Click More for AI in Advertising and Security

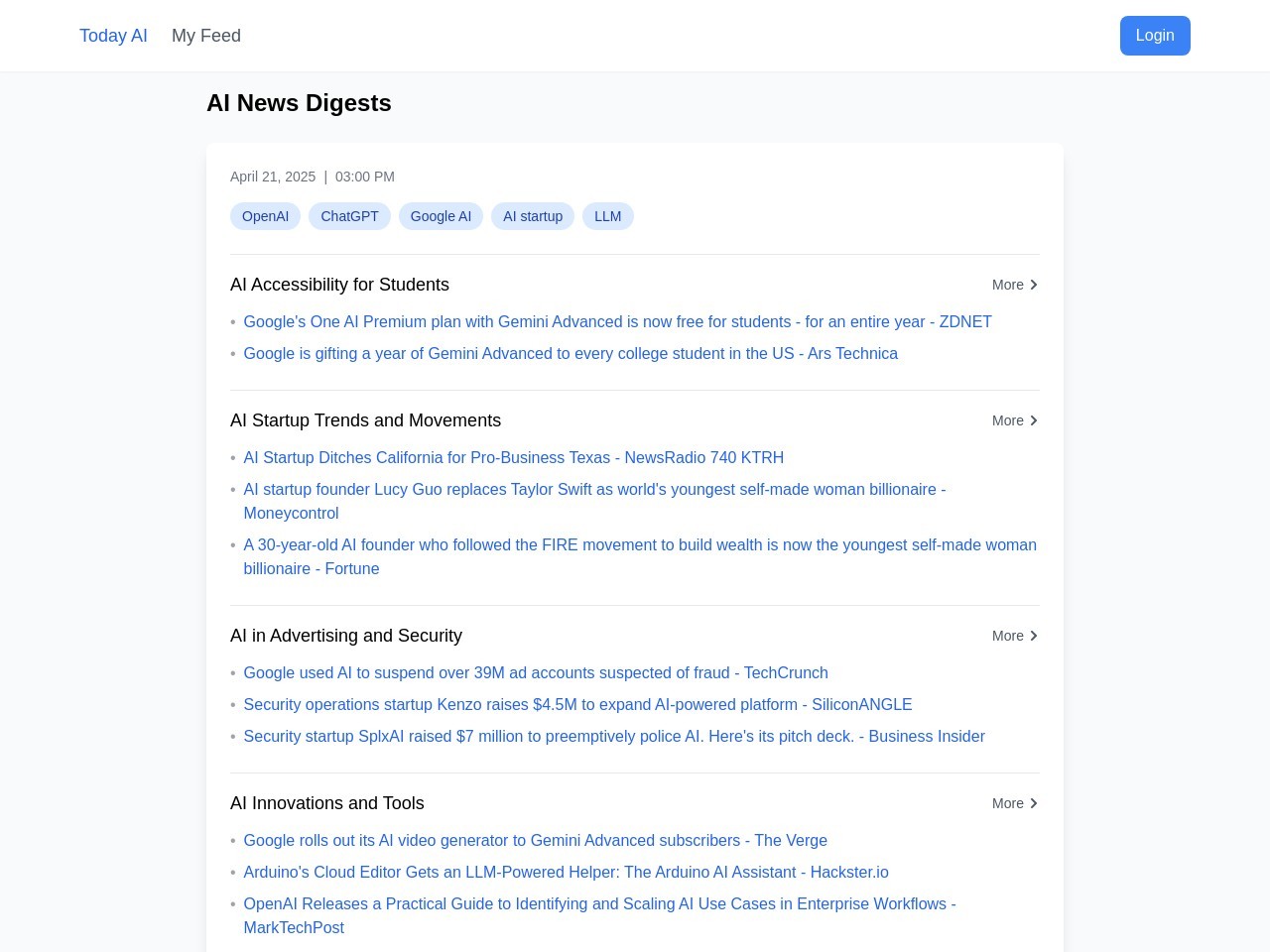1015,636
